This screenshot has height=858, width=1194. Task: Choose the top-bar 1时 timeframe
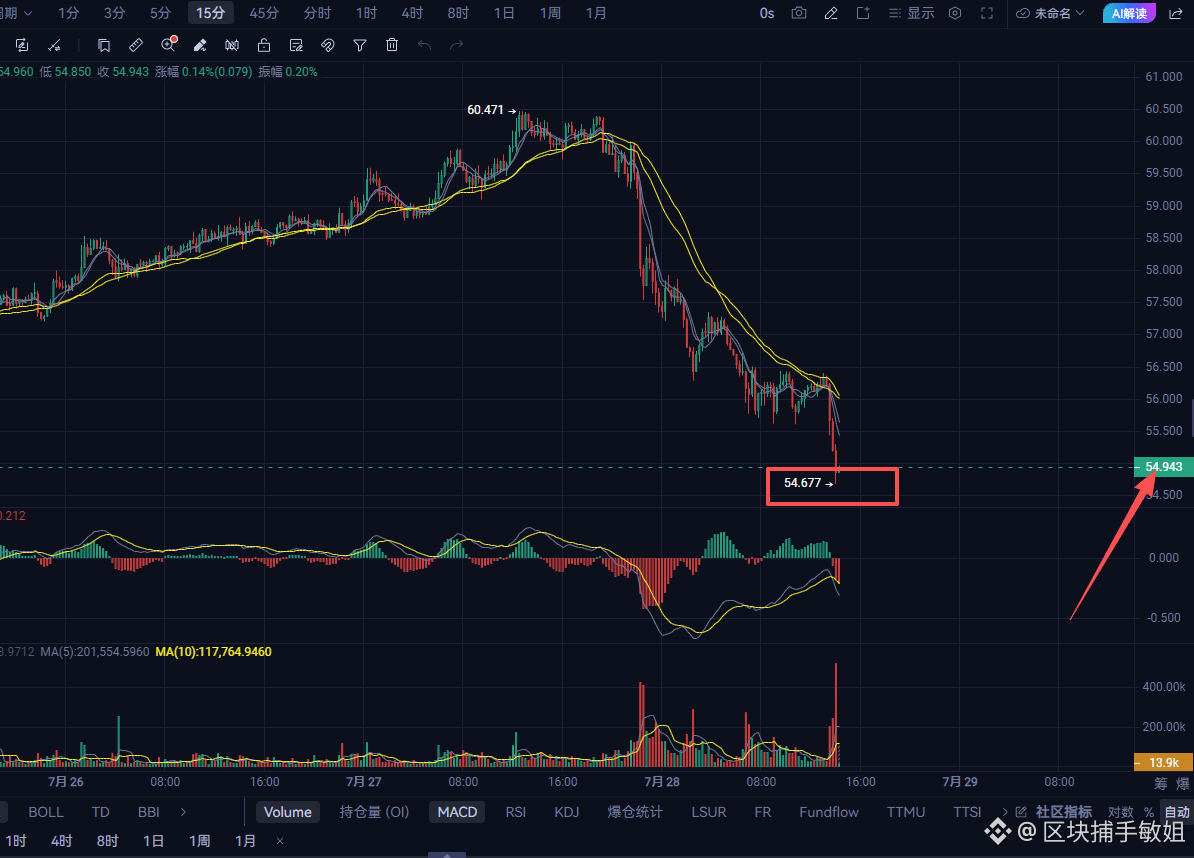(366, 13)
